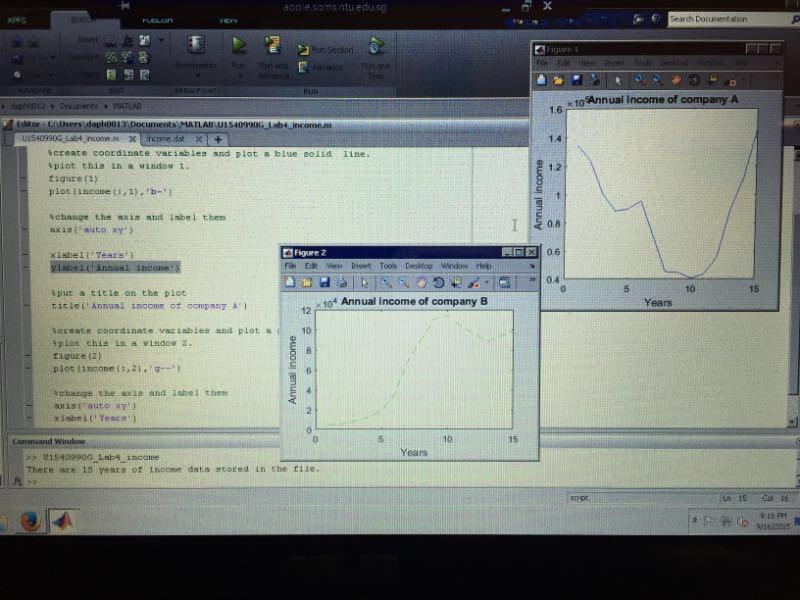Click the Documents folder in the address bar
This screenshot has height=600, width=800.
point(78,106)
